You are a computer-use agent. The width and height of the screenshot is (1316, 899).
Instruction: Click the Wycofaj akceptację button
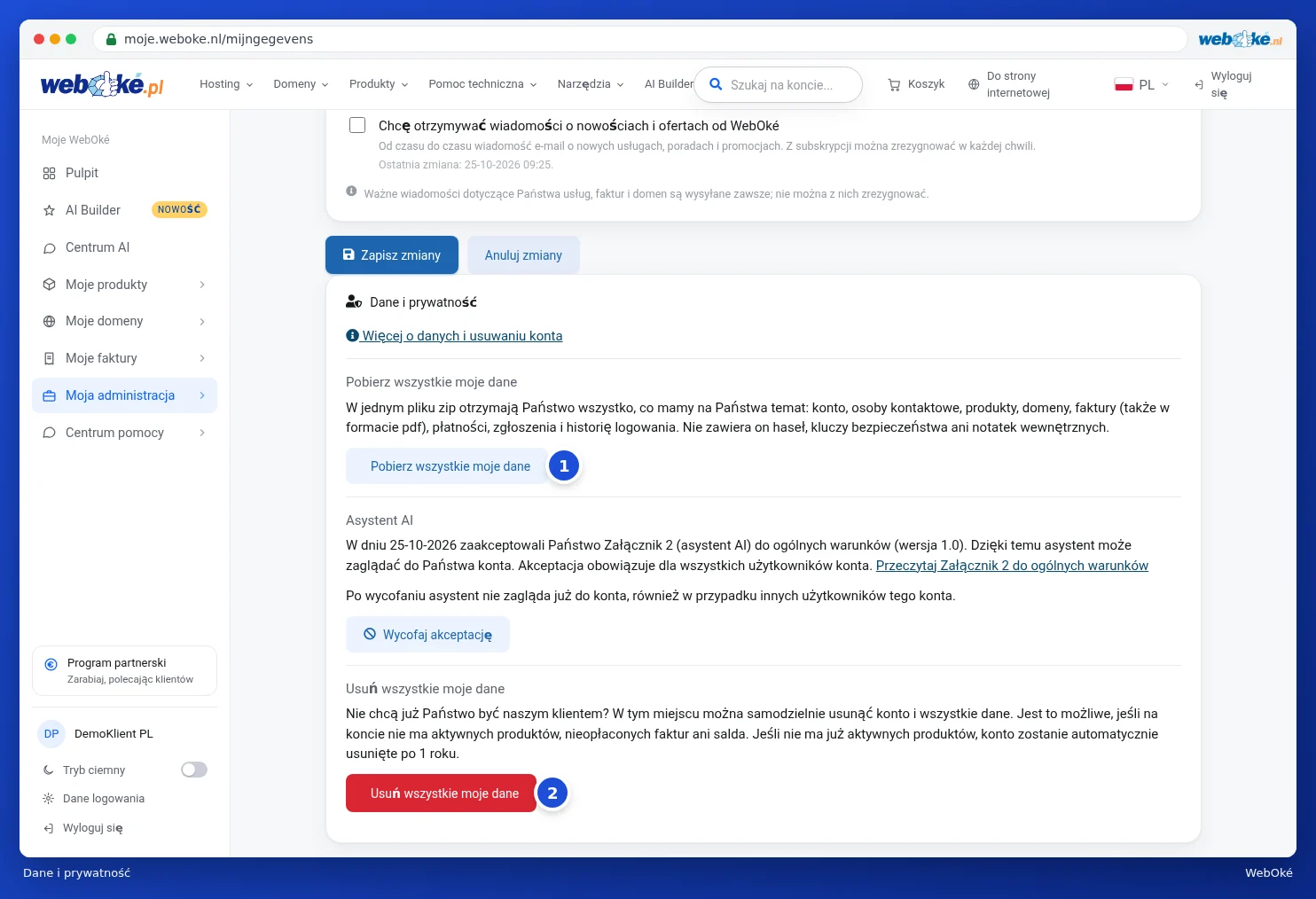click(x=427, y=635)
